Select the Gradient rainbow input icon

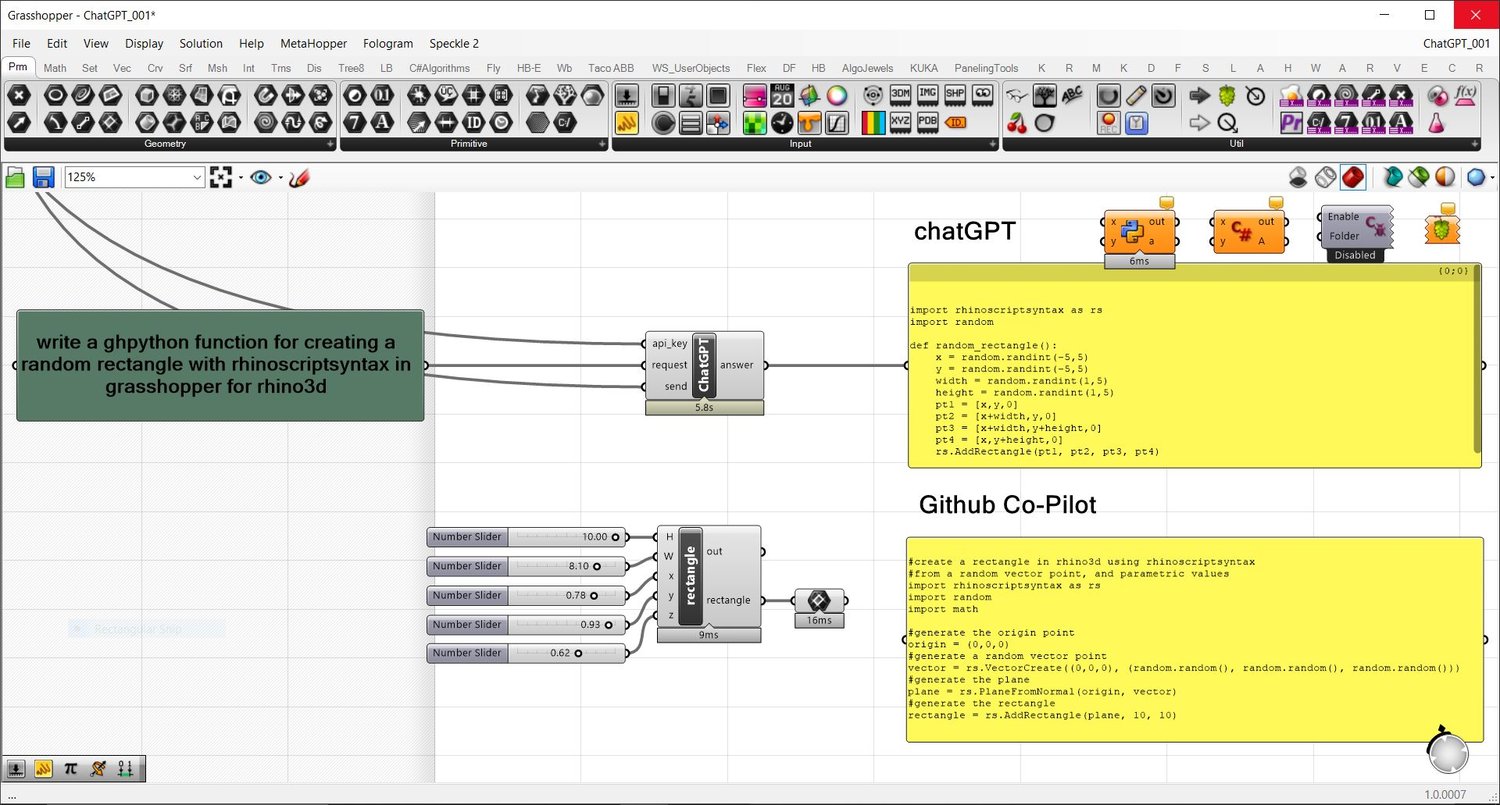874,122
